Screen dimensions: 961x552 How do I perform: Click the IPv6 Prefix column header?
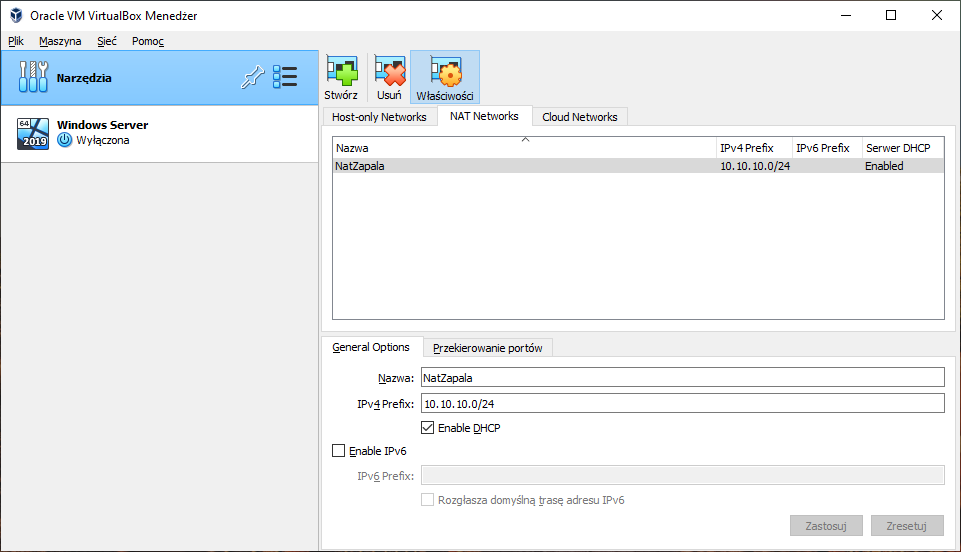[x=827, y=148]
